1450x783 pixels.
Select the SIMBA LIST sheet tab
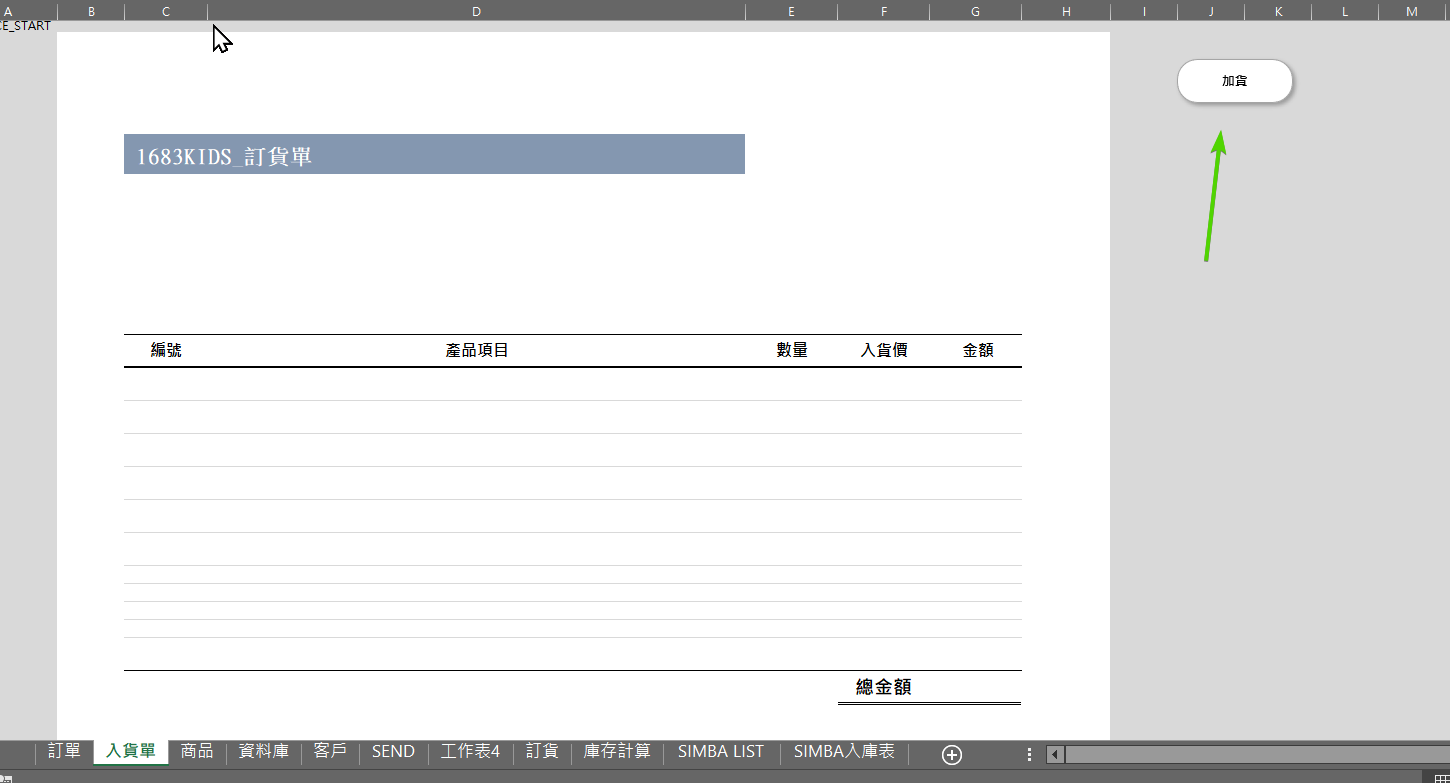(720, 751)
